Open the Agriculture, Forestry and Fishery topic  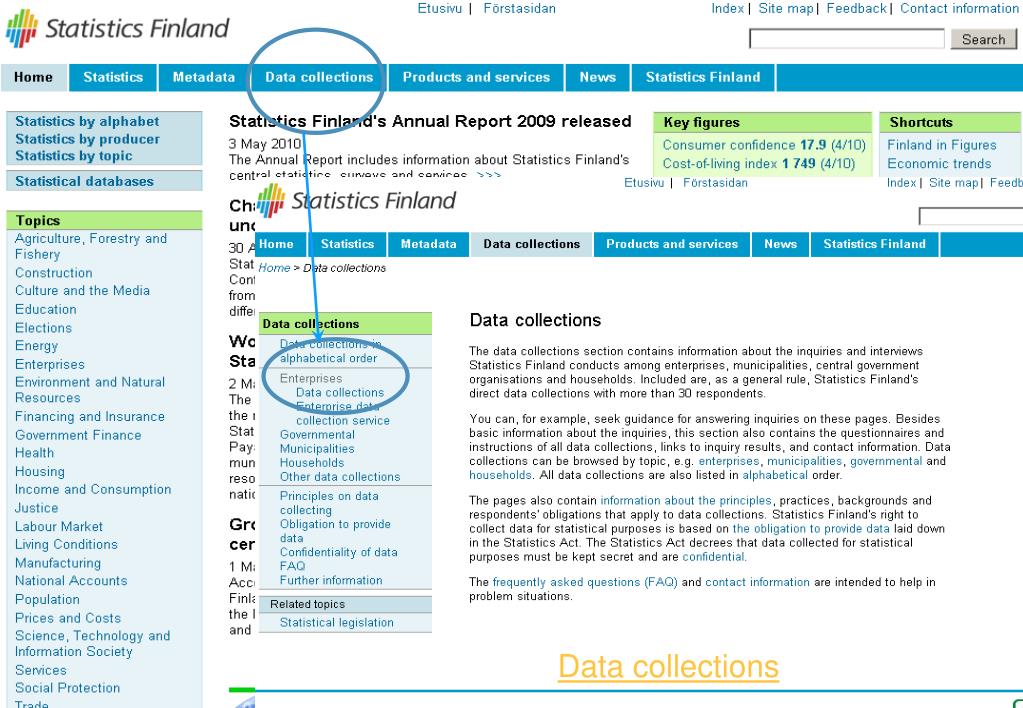(91, 247)
